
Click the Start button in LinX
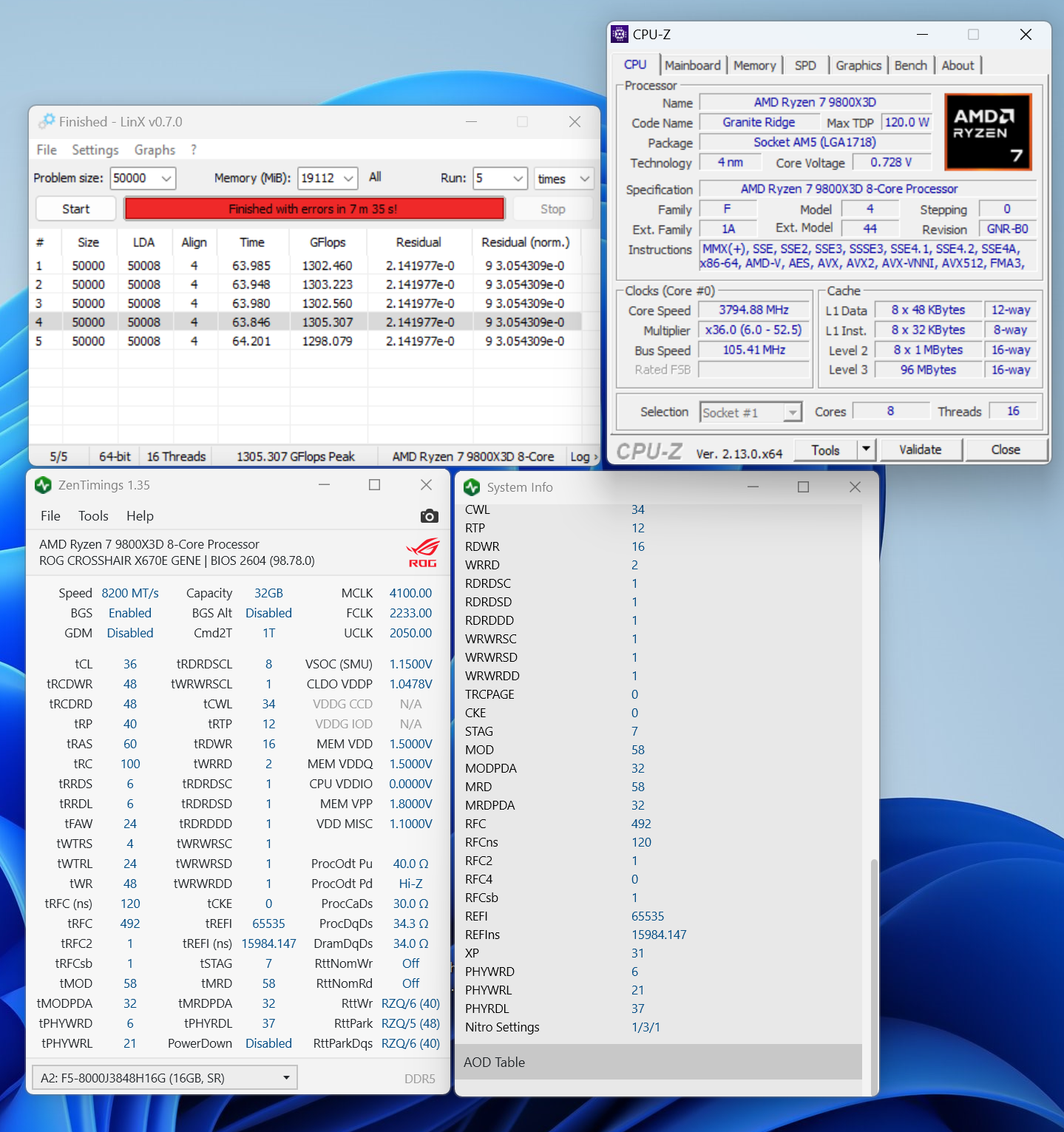[x=76, y=209]
